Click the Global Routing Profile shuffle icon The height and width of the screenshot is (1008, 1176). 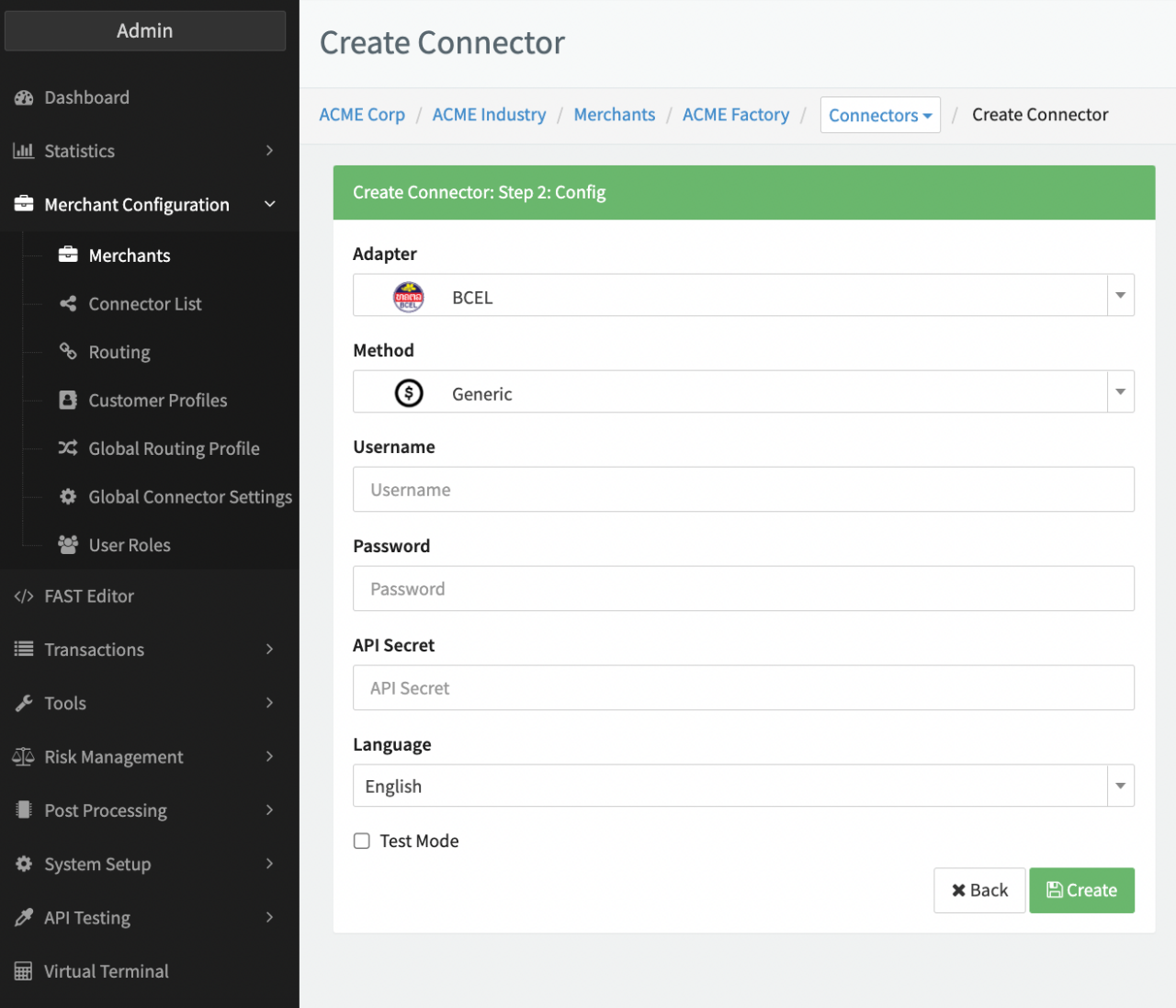pyautogui.click(x=68, y=447)
